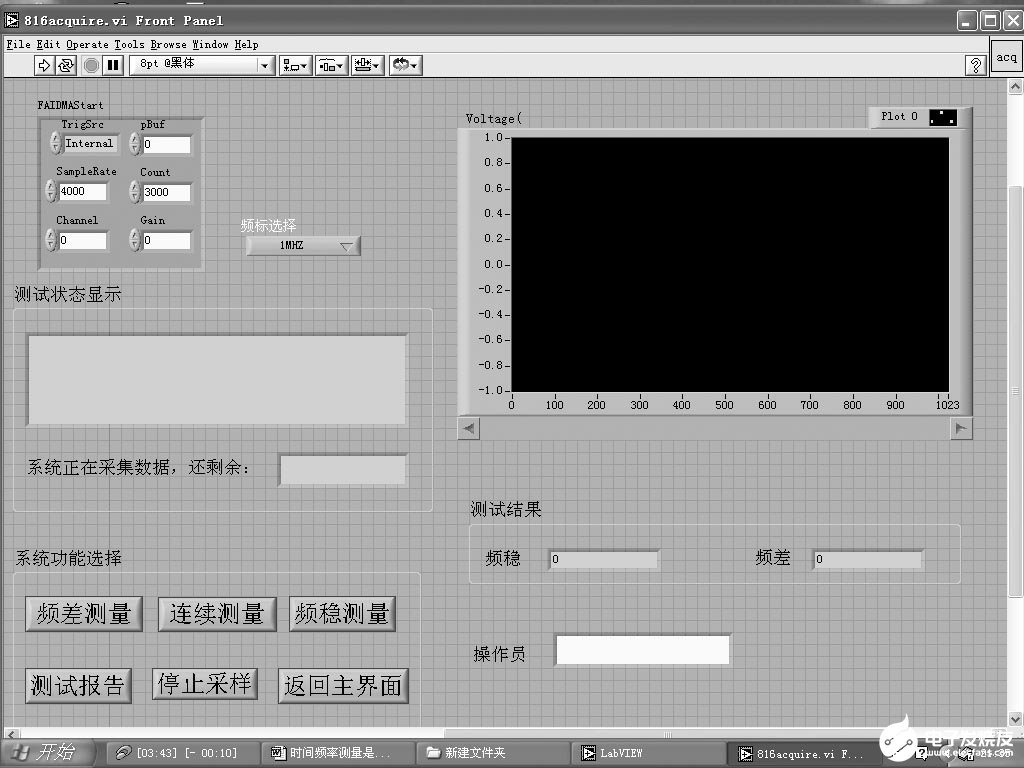This screenshot has width=1024, height=768.
Task: Open the Align Objects dropdown
Action: tap(295, 65)
